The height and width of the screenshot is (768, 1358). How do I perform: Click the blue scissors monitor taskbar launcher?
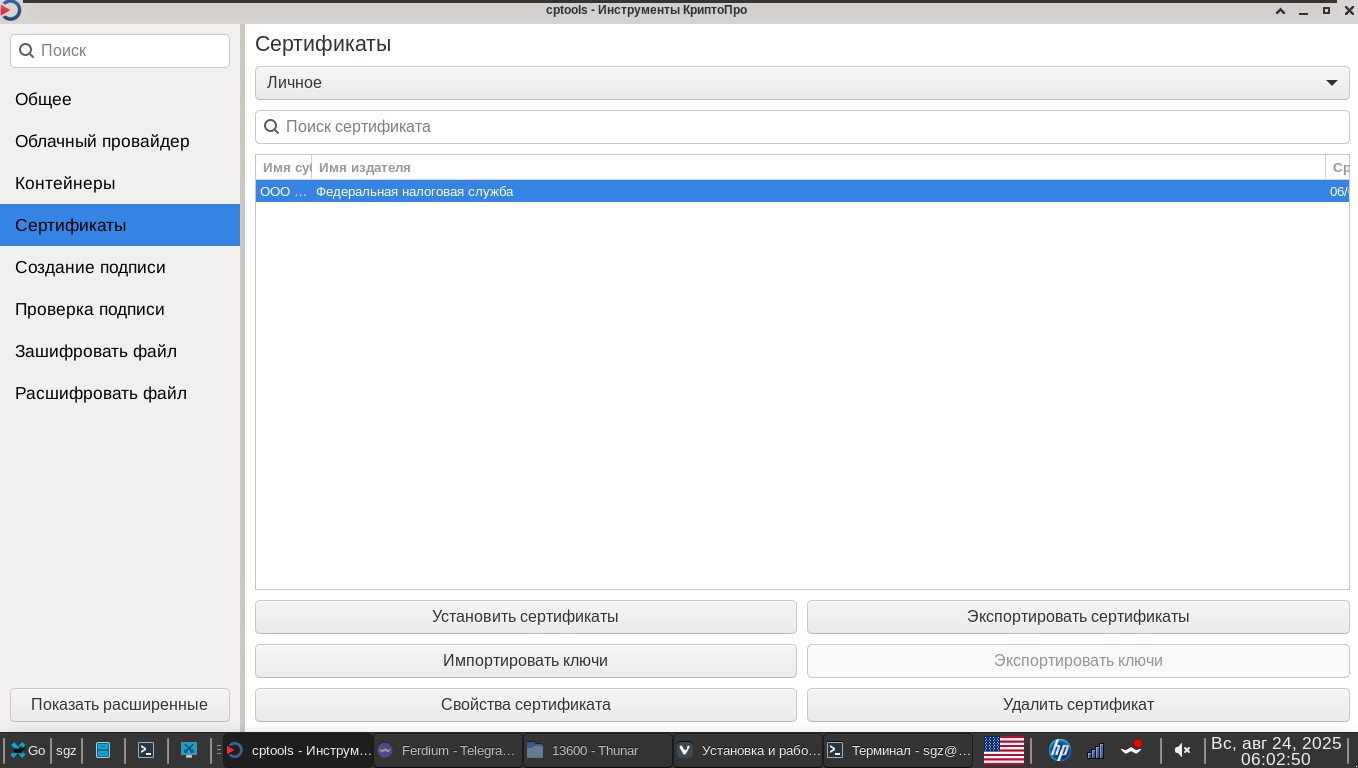188,750
